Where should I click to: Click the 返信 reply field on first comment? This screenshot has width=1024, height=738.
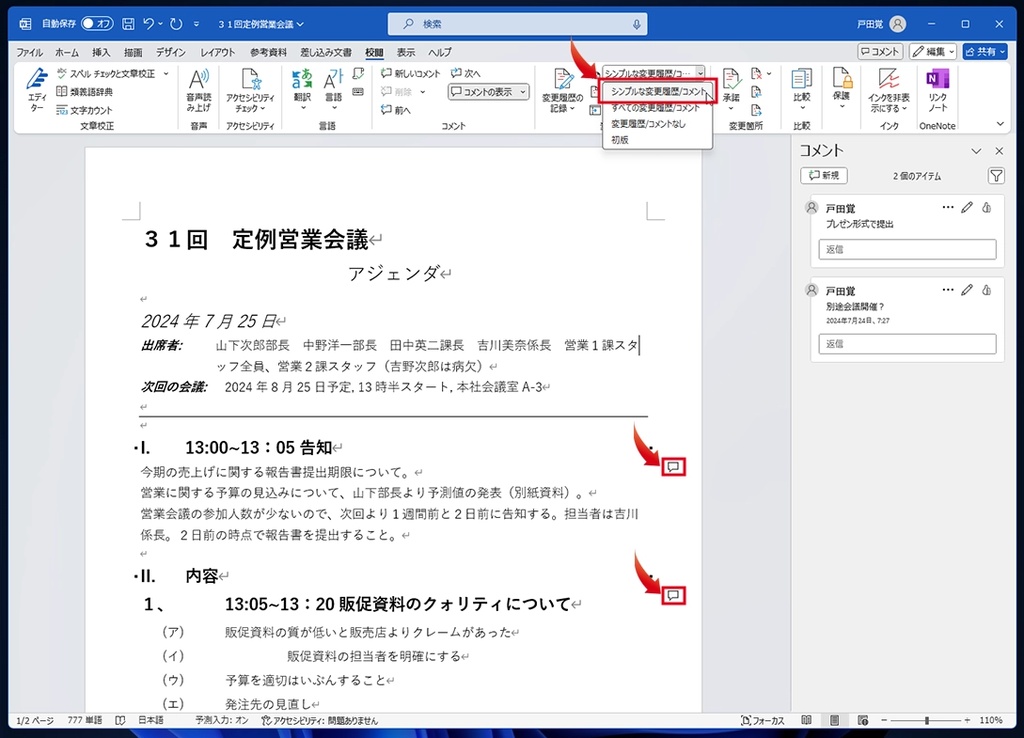pyautogui.click(x=906, y=248)
